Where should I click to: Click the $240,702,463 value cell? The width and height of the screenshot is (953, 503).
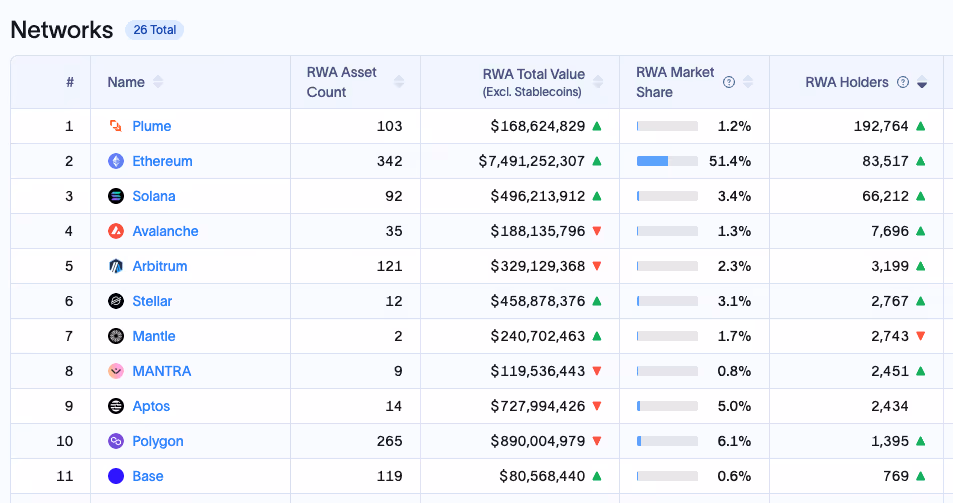pos(538,336)
